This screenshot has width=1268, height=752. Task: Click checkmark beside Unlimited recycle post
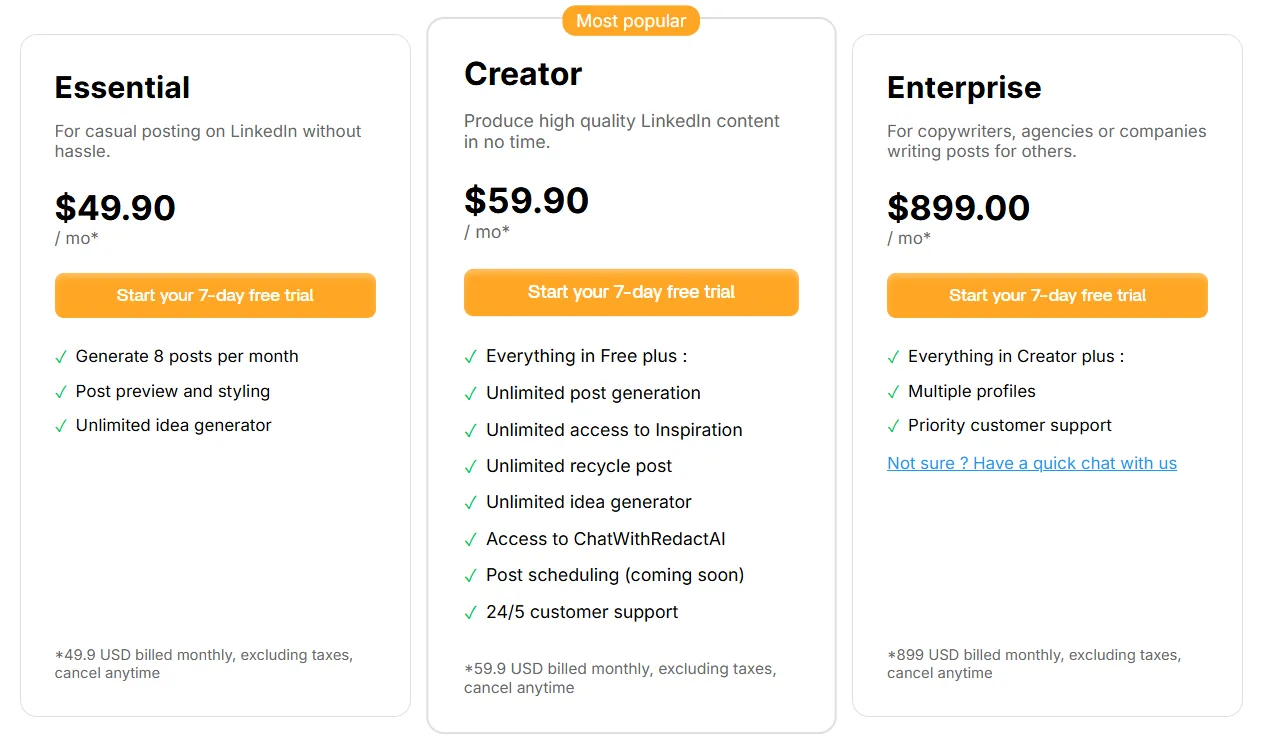471,467
